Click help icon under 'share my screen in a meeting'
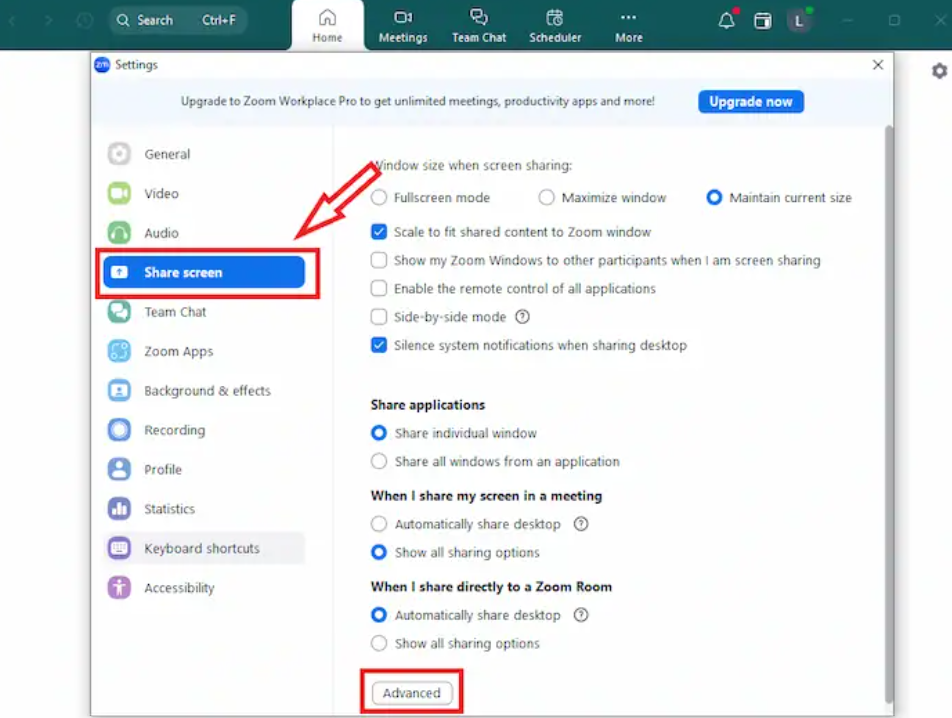Screen dimensions: 952x718 [x=581, y=524]
